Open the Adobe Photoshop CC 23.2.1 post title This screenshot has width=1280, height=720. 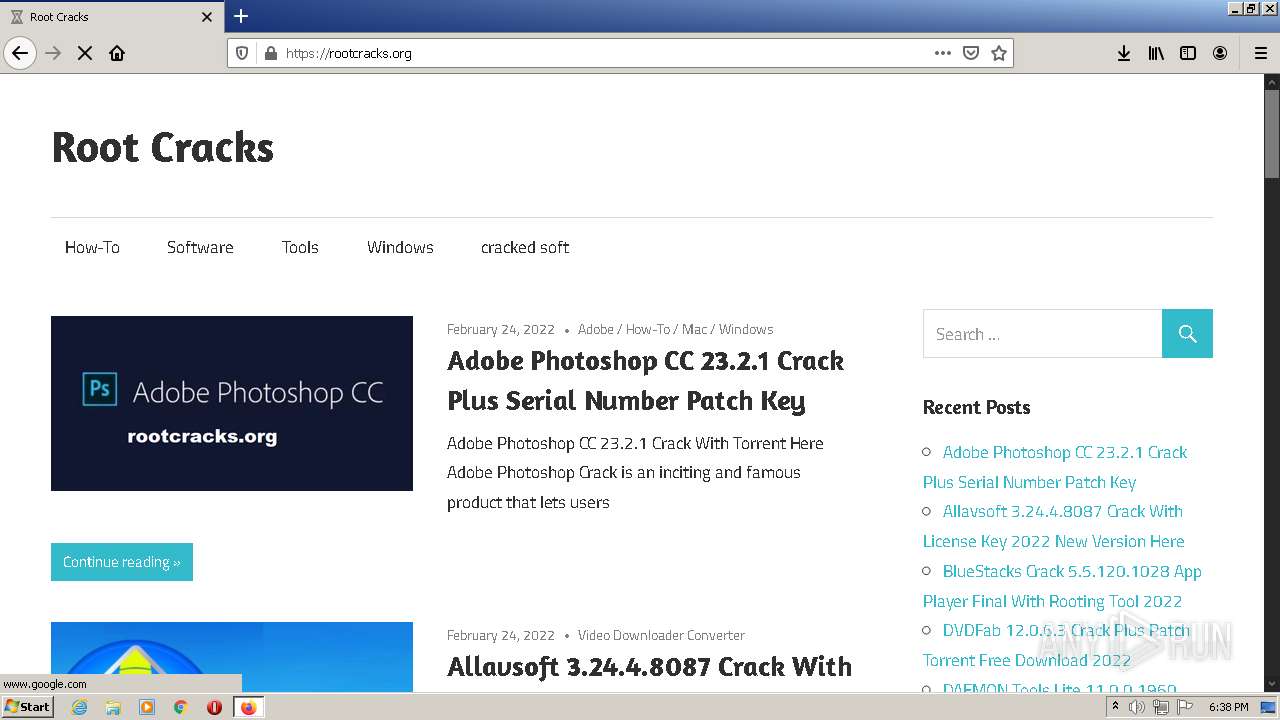[646, 381]
